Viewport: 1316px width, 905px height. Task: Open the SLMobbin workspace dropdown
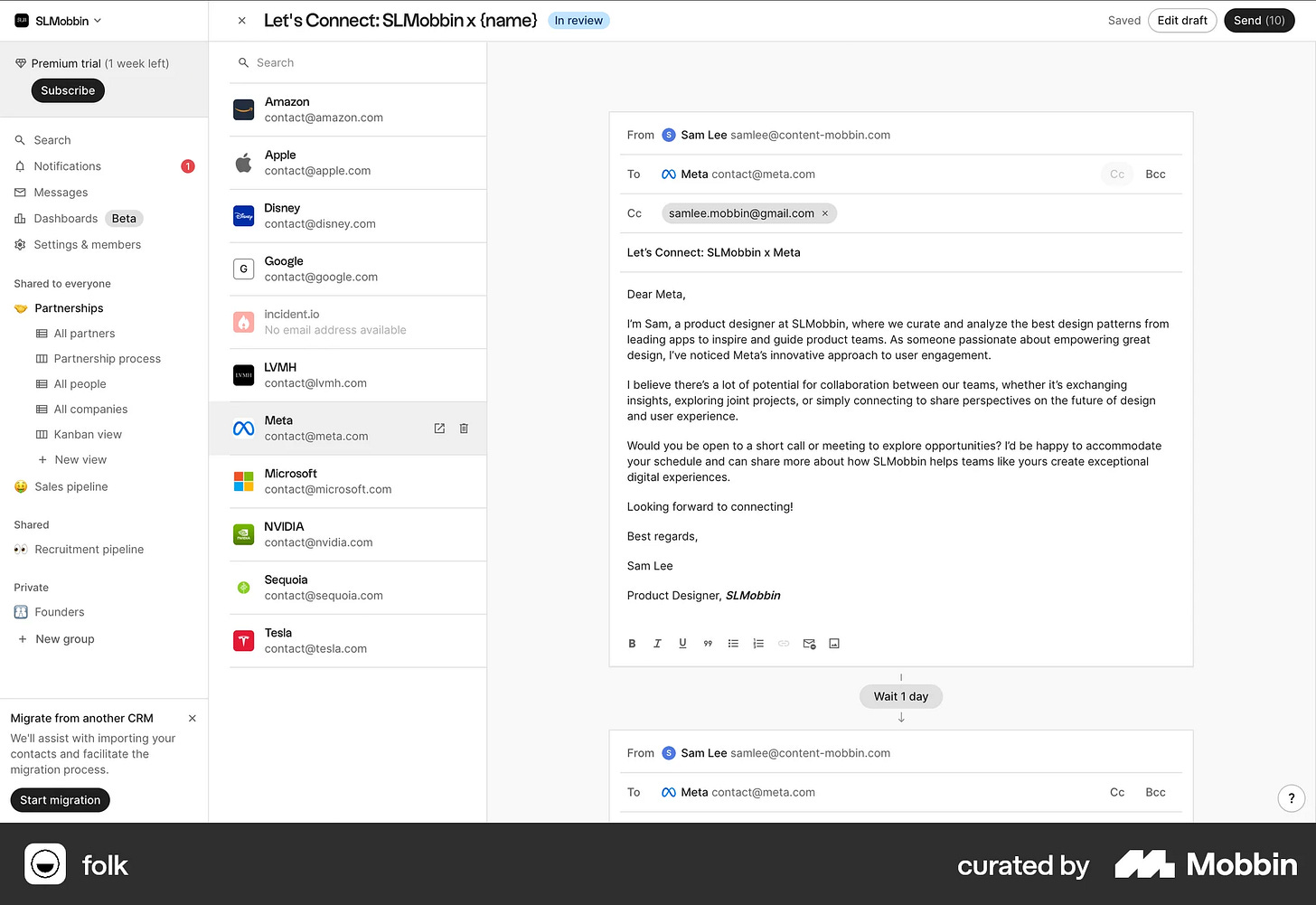tap(59, 21)
